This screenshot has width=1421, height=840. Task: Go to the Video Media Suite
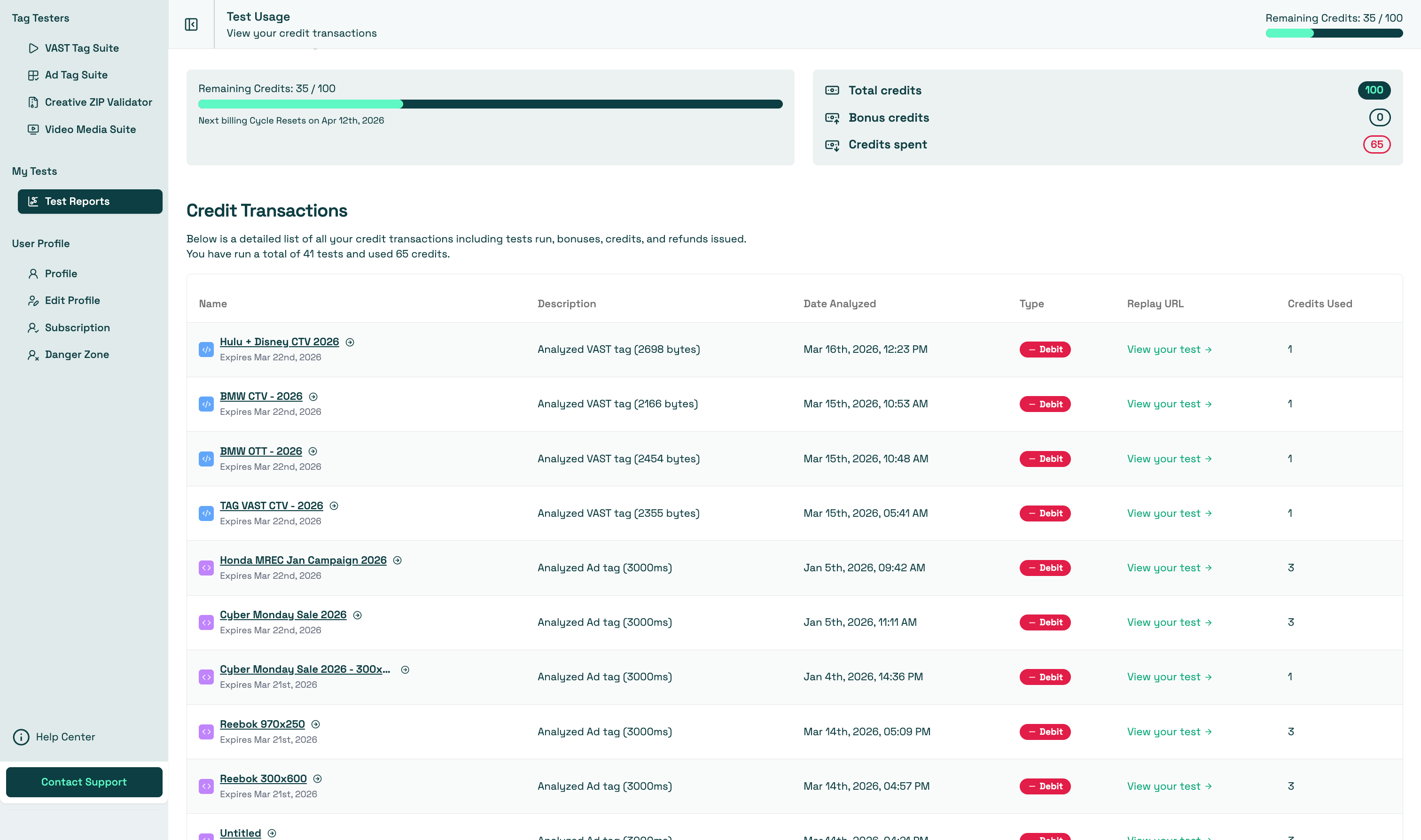click(90, 130)
